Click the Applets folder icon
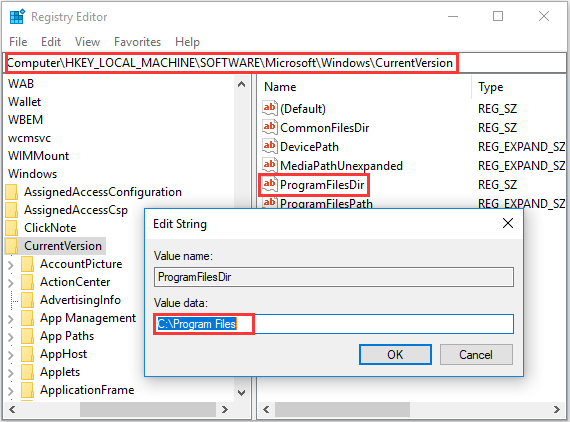This screenshot has height=422, width=570. (x=28, y=372)
